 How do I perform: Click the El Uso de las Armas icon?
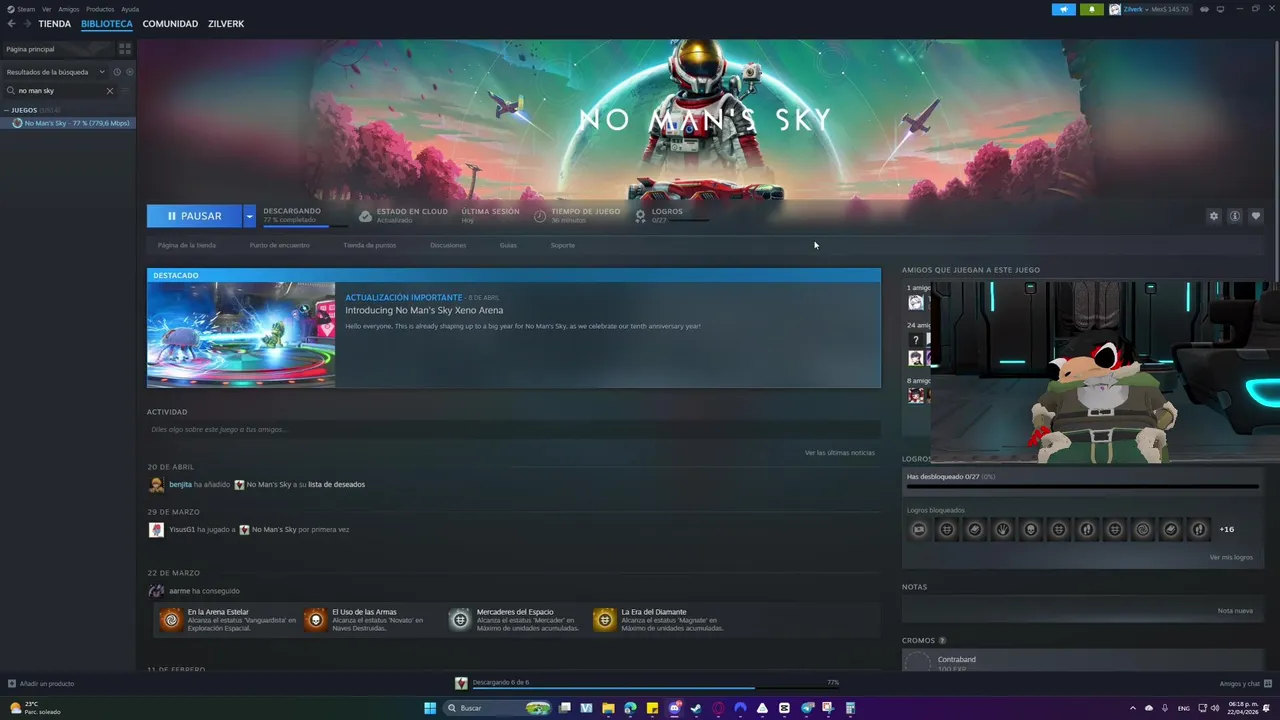315,620
